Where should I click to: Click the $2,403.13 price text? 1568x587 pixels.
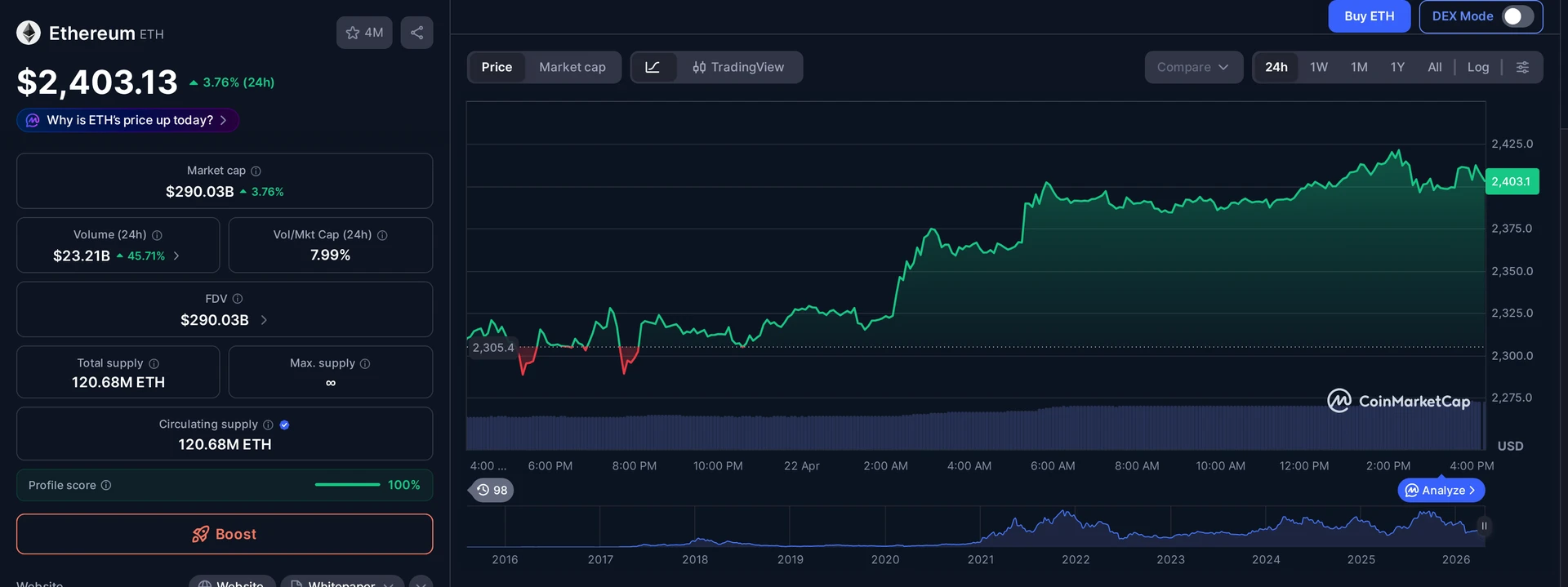[97, 82]
